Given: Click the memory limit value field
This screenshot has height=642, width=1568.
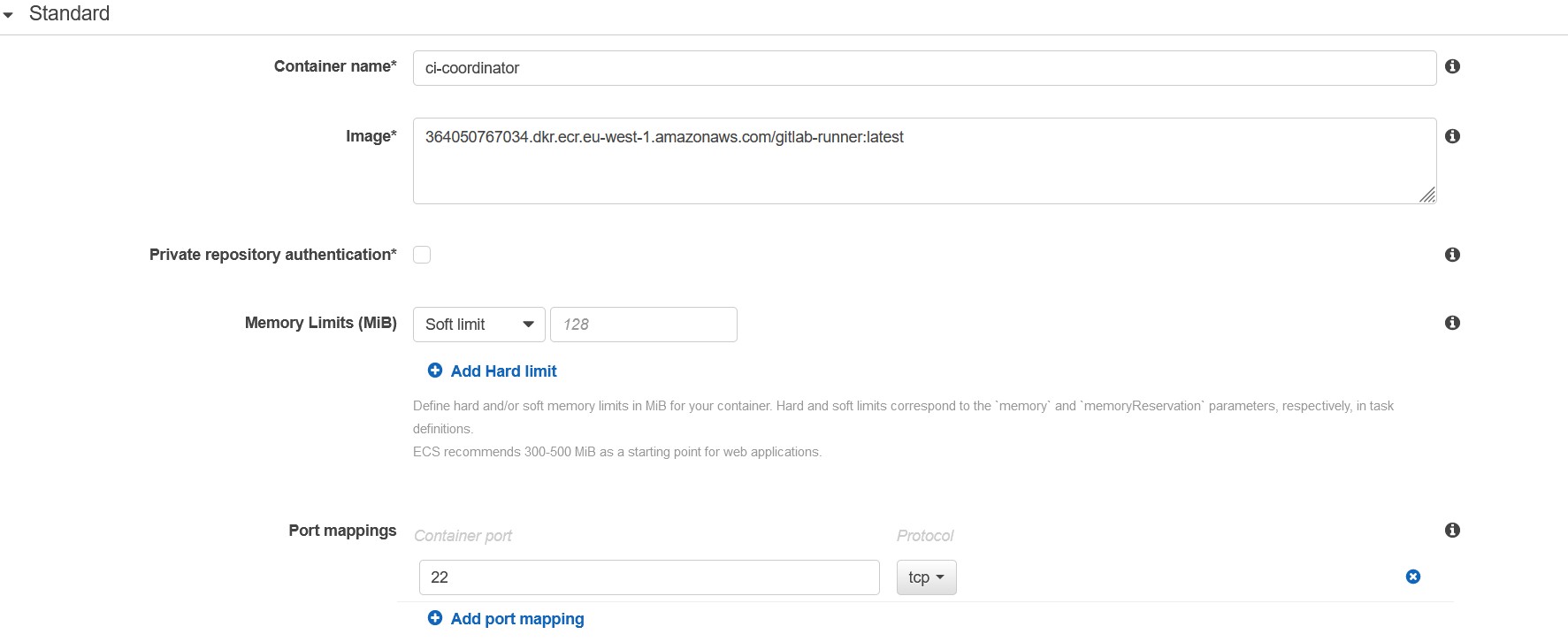Looking at the screenshot, I should click(x=643, y=325).
